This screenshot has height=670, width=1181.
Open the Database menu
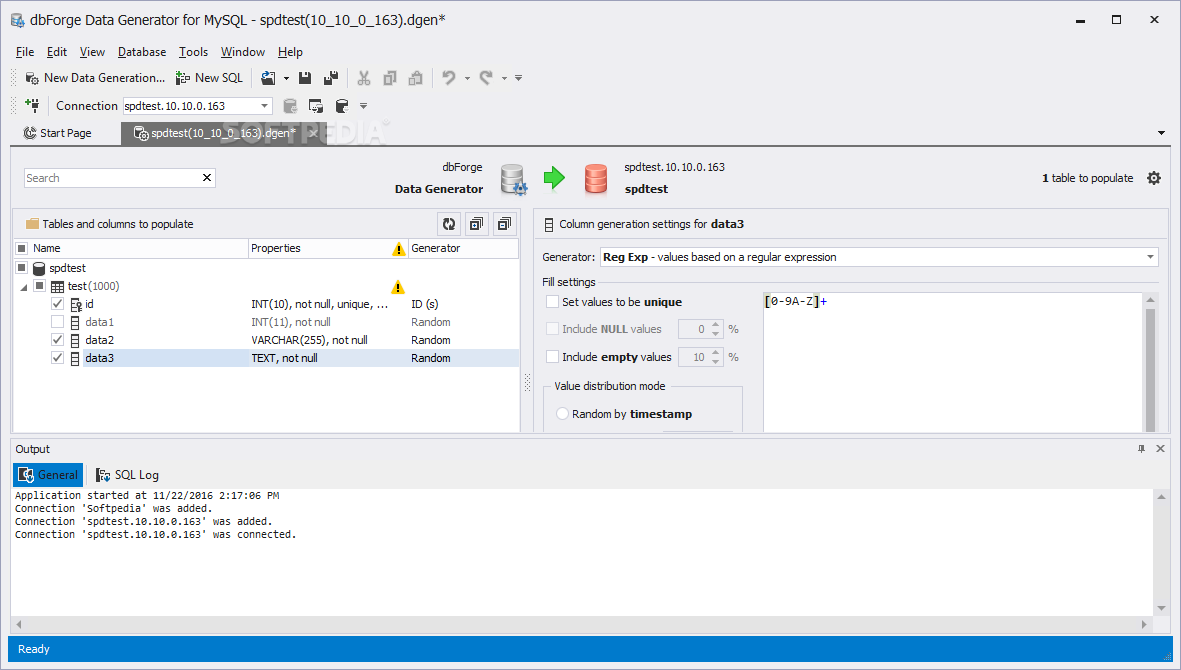click(142, 52)
